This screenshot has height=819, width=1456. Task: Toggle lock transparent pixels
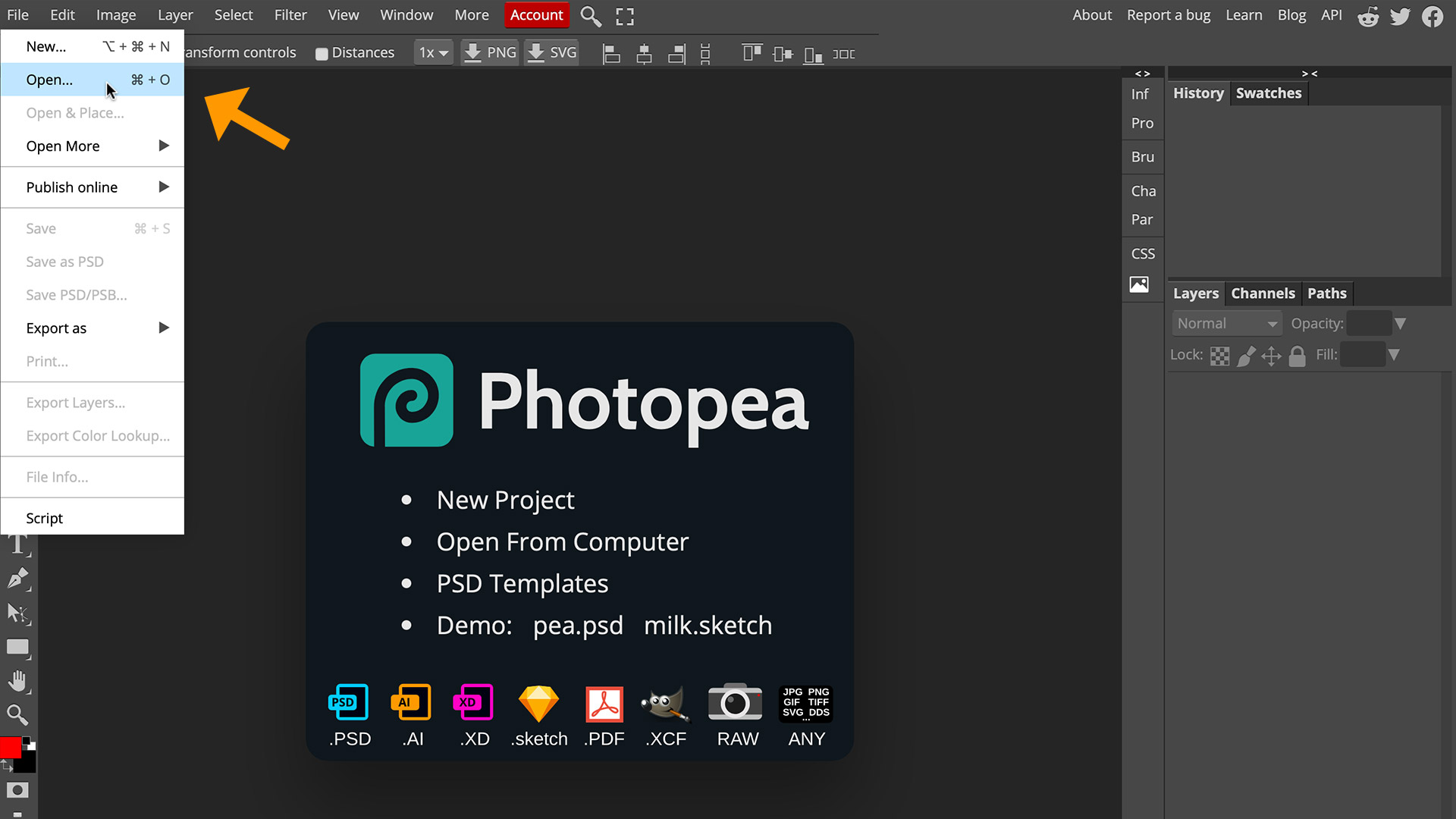coord(1219,356)
